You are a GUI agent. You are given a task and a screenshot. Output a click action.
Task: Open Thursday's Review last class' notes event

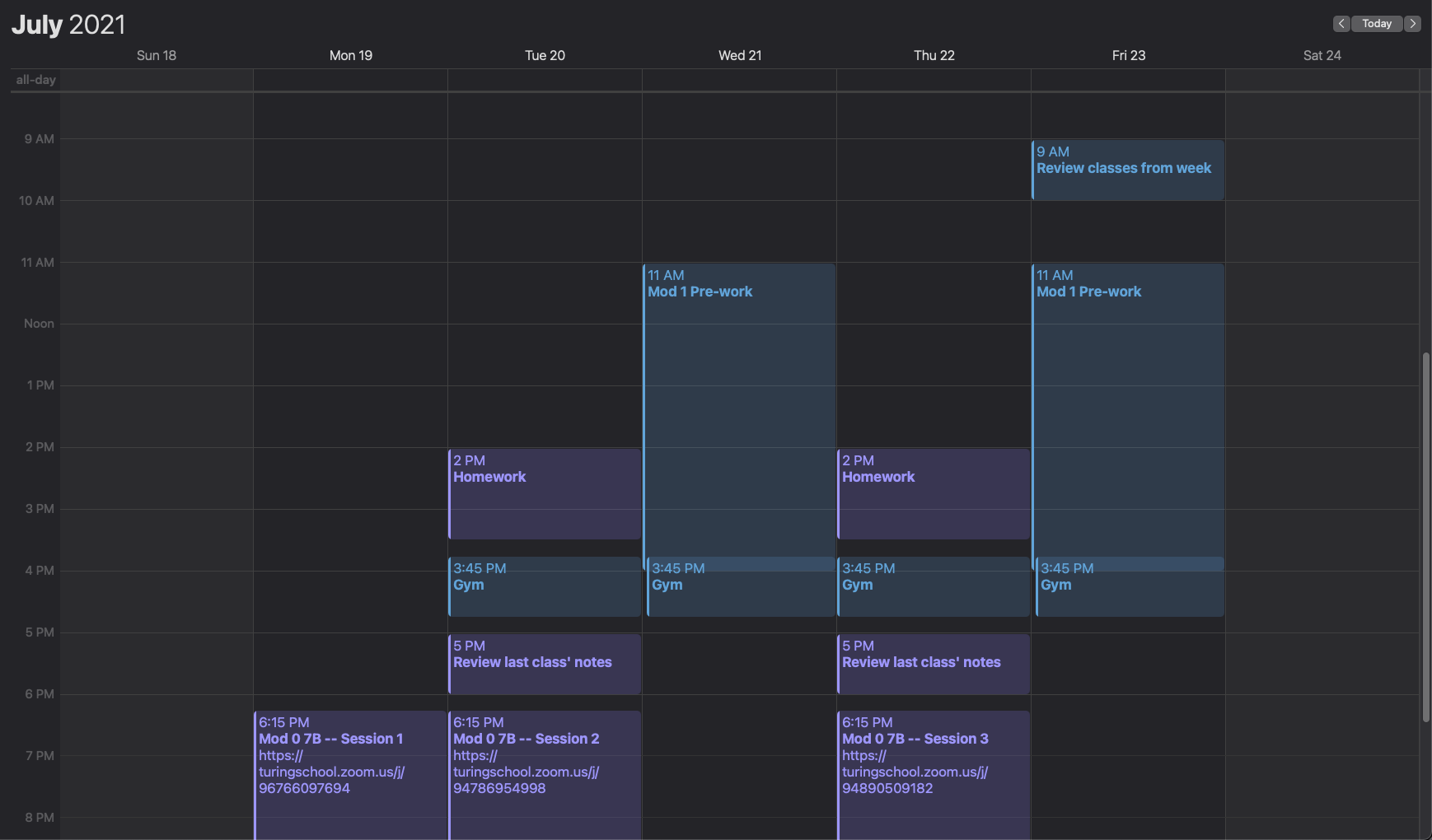(x=934, y=664)
